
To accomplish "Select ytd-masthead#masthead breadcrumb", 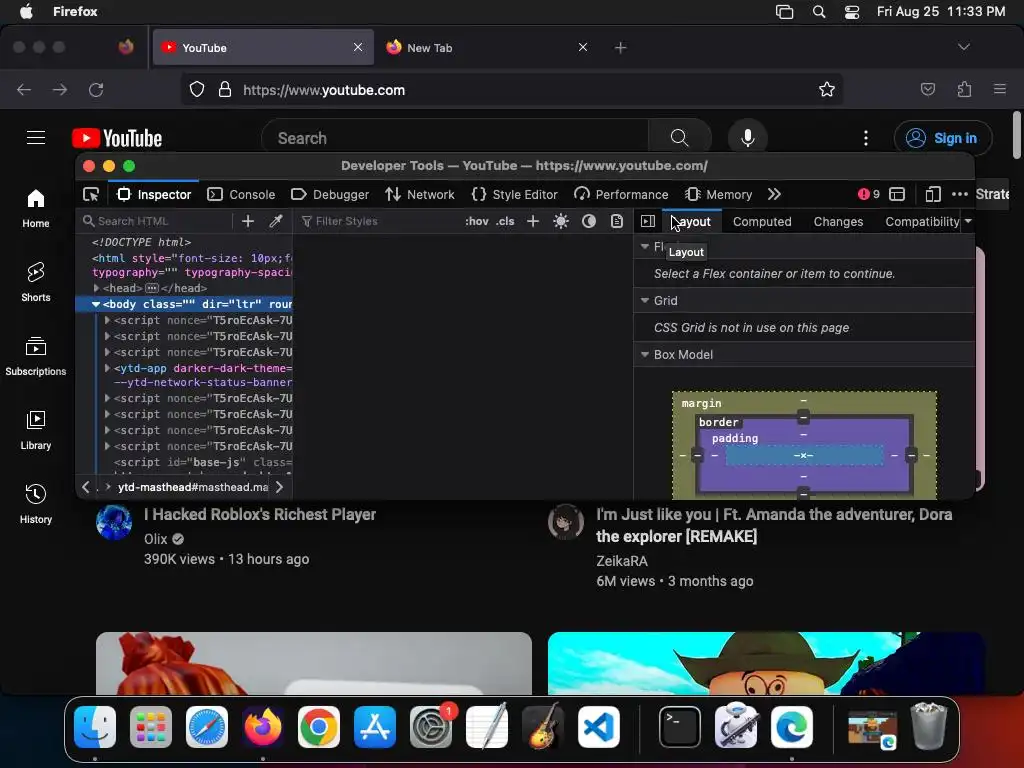I will click(x=193, y=487).
